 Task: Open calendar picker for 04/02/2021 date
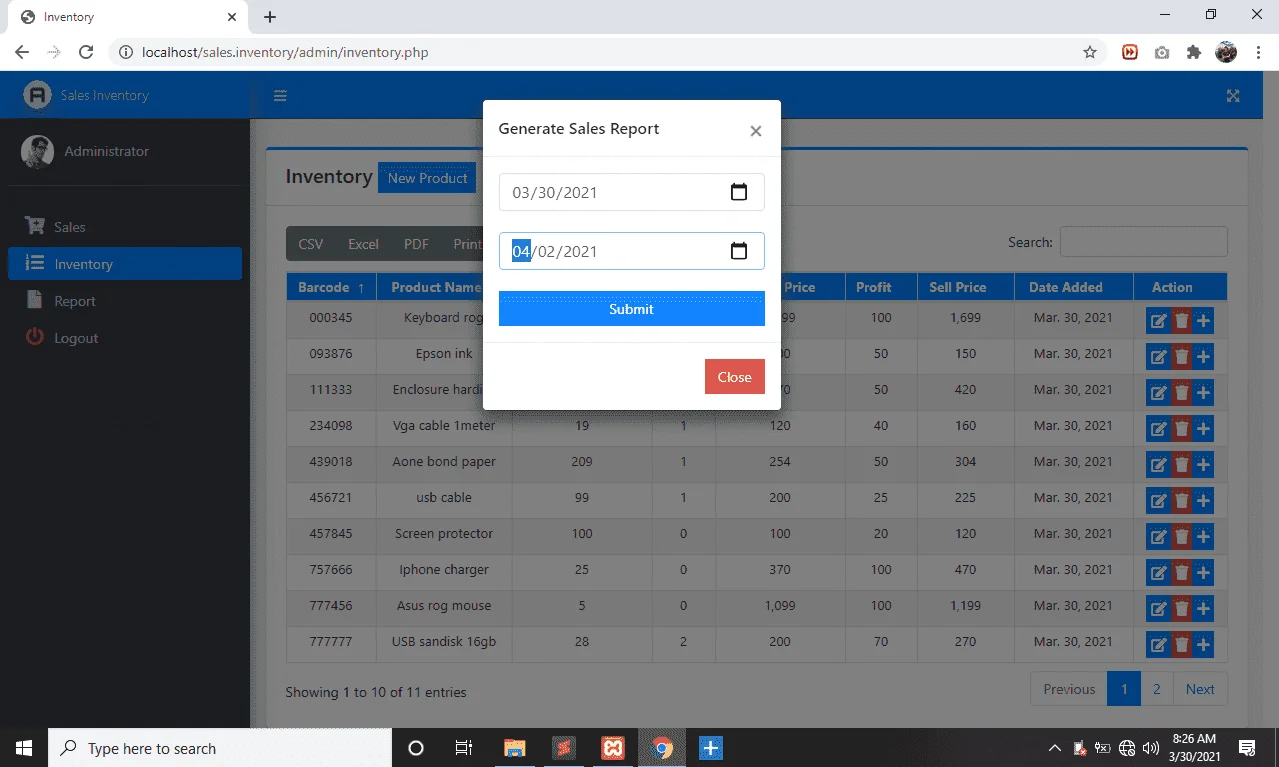pyautogui.click(x=739, y=251)
